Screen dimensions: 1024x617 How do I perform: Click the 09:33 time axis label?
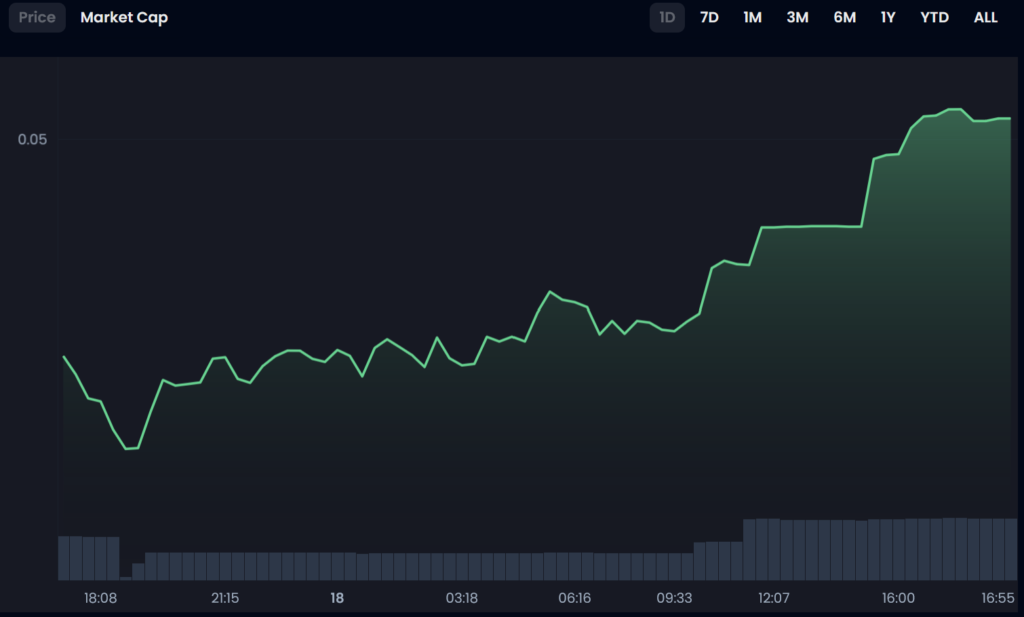coord(674,598)
